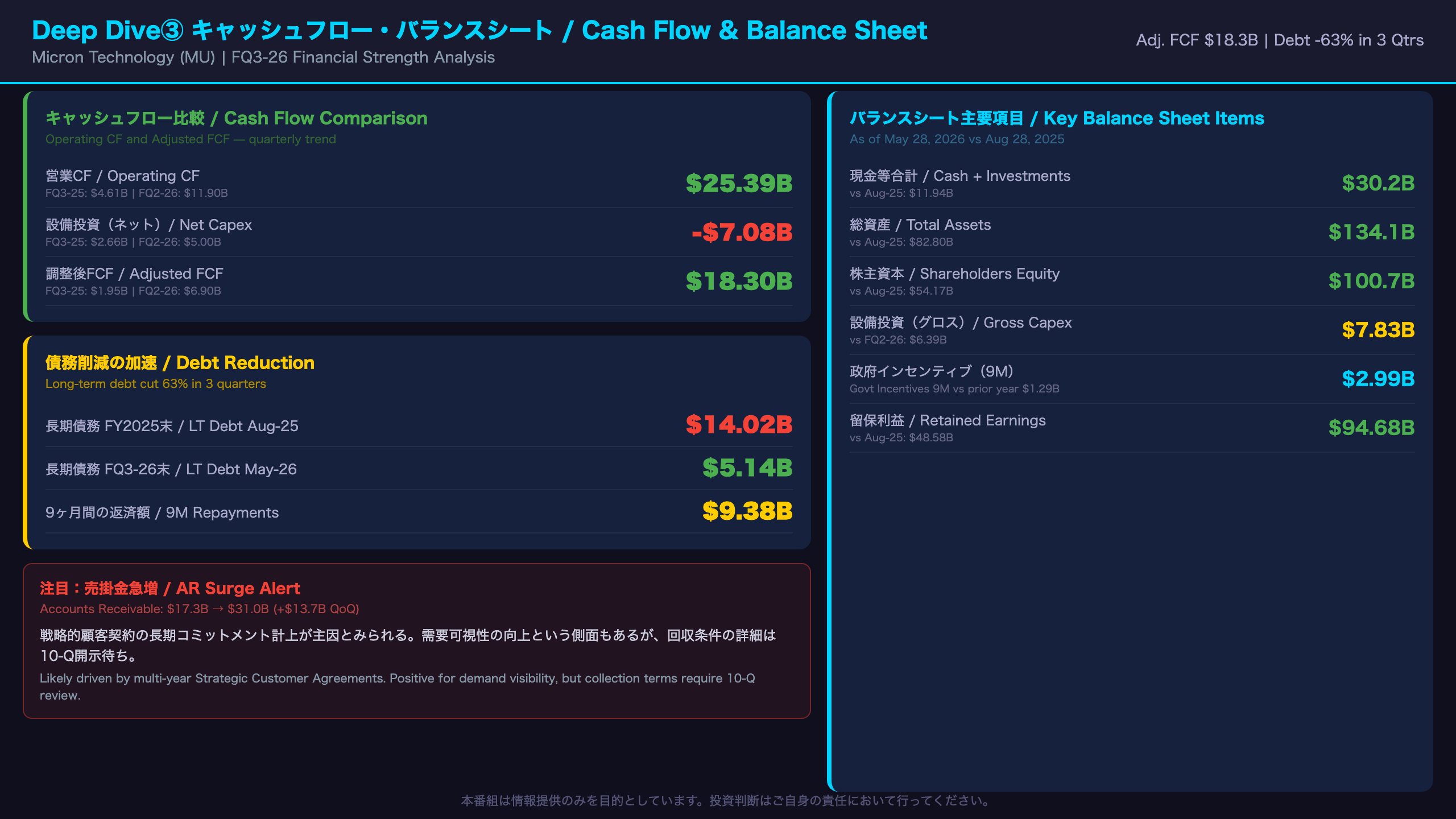Click the 'Shareholders Equity' row label
The height and width of the screenshot is (819, 1456).
click(x=954, y=274)
